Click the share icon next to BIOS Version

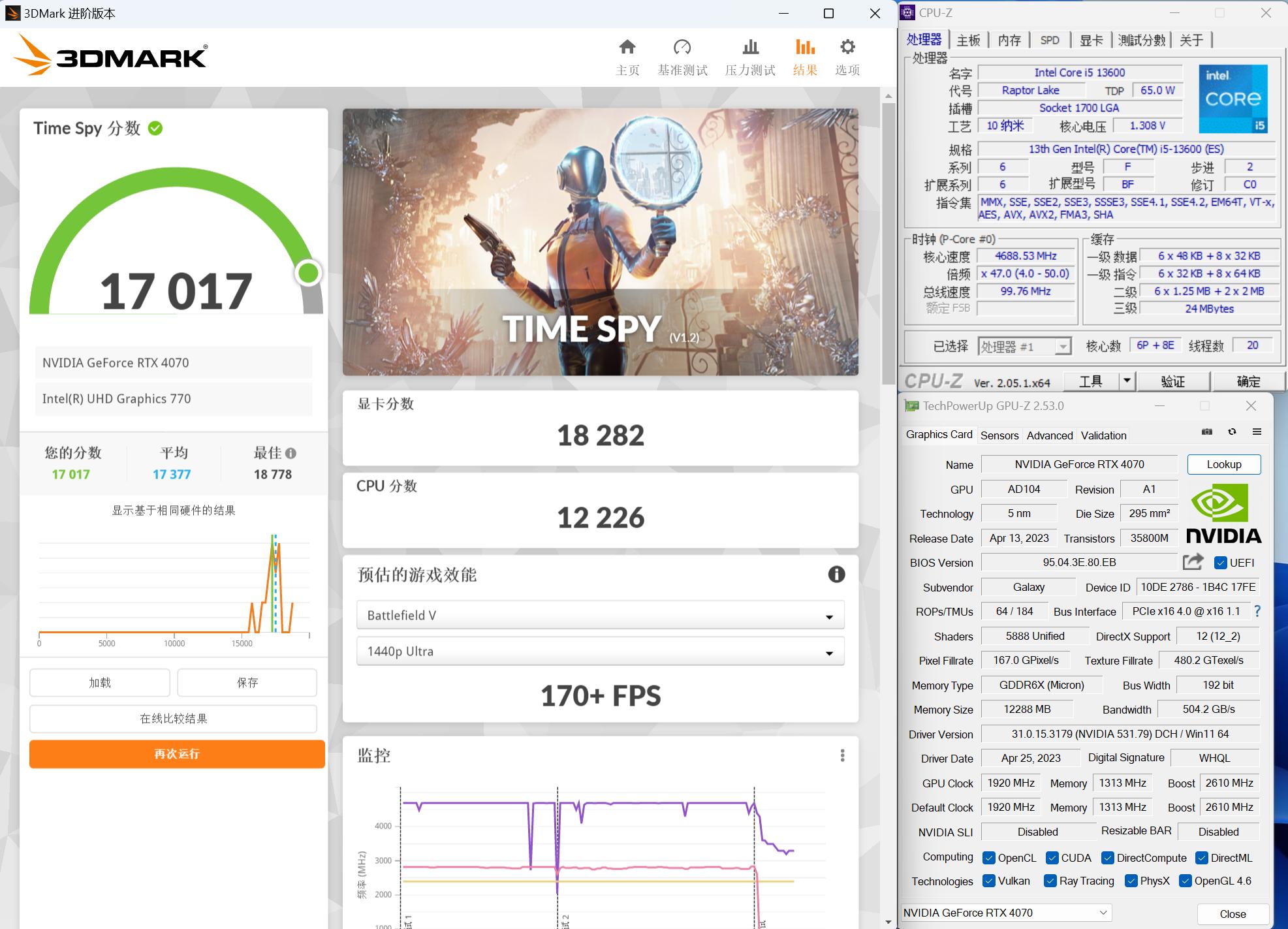coord(1193,562)
